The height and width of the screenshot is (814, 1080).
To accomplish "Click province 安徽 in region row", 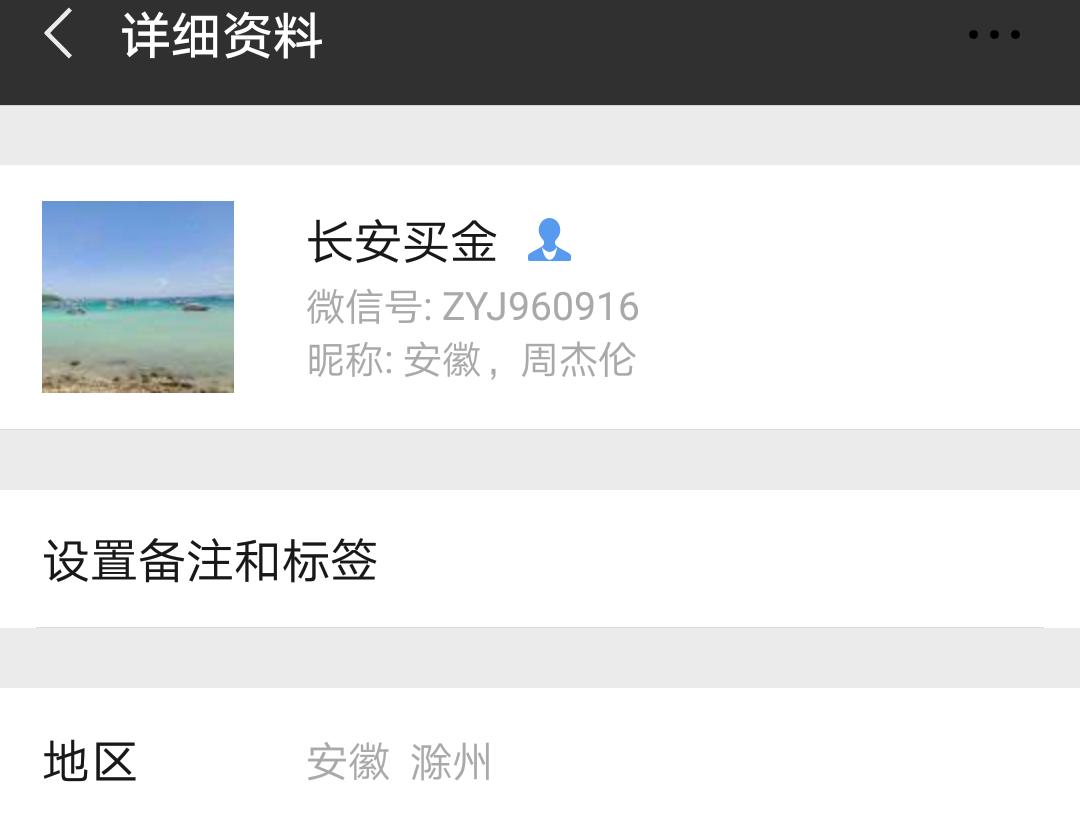I will (349, 762).
